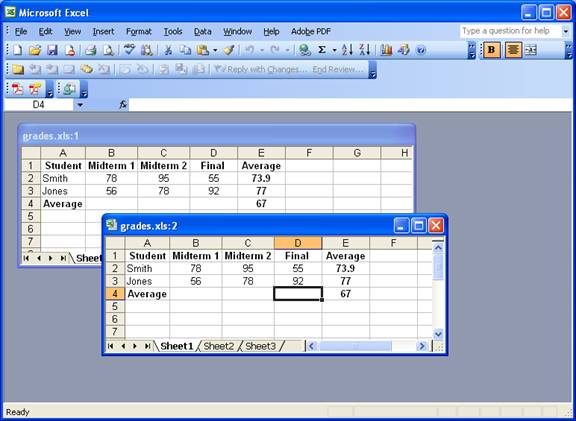Click scroll-down arrow in grades.xls:2

pyautogui.click(x=438, y=334)
